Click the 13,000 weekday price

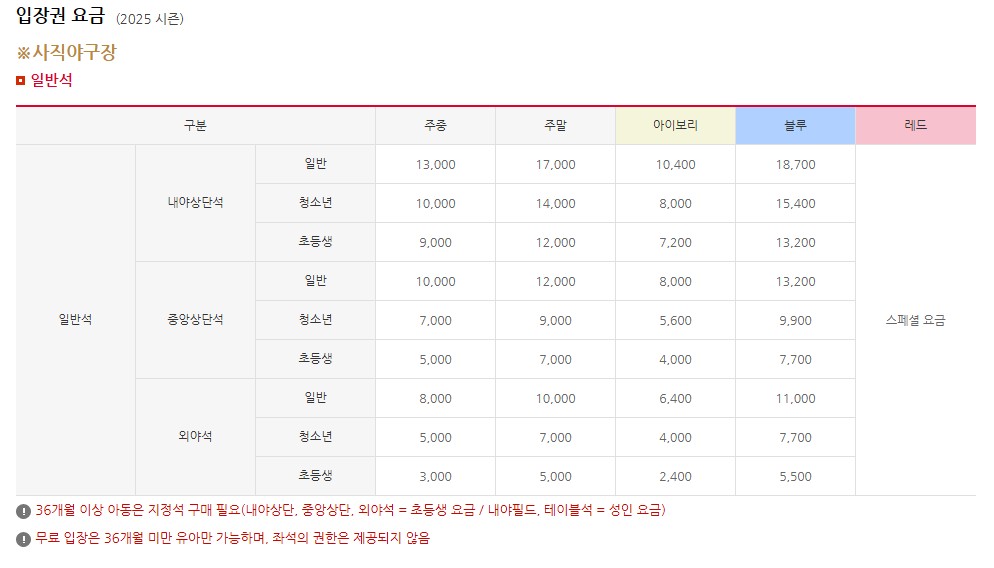coord(436,165)
